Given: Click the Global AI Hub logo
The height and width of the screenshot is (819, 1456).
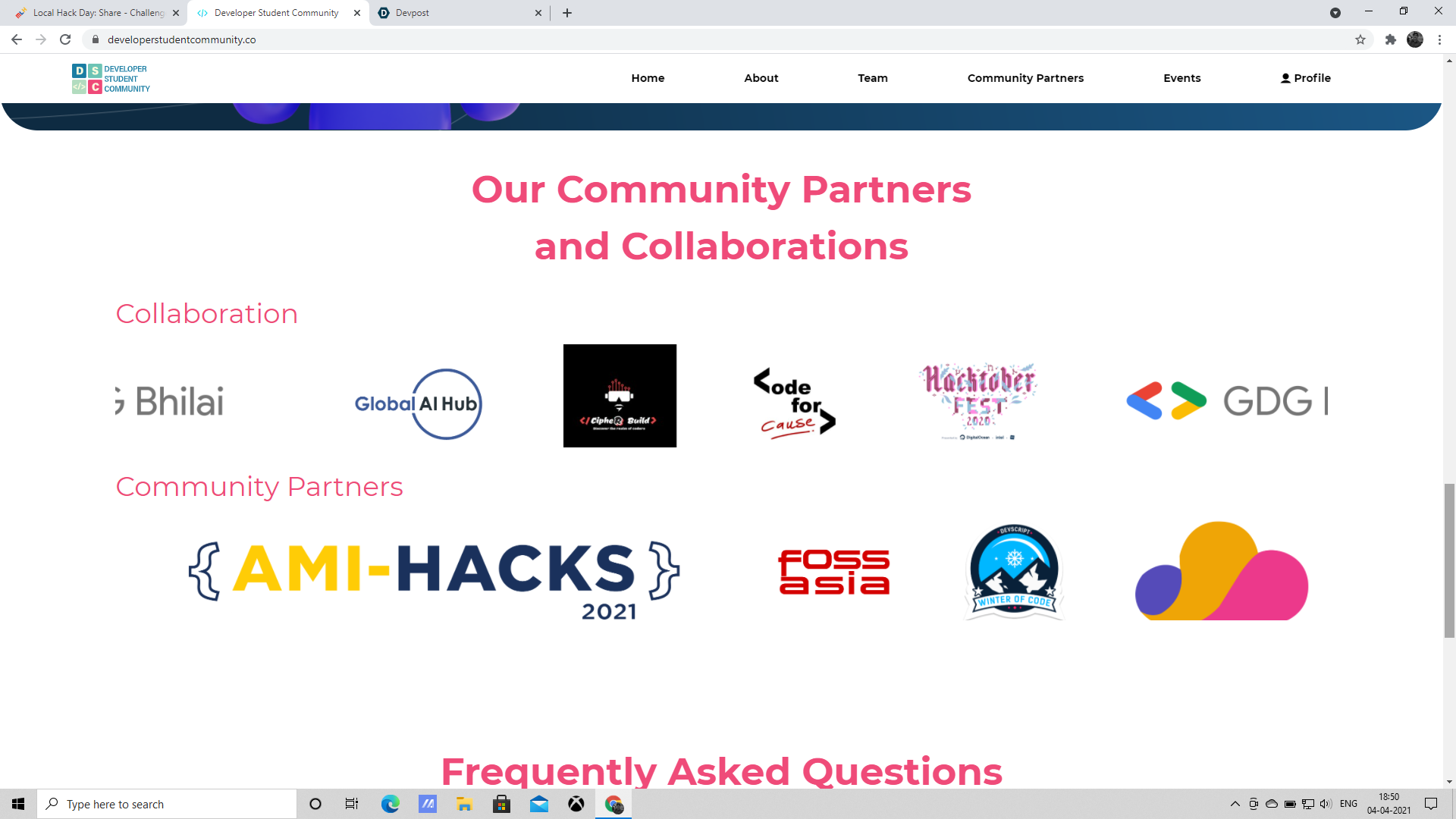Looking at the screenshot, I should [x=418, y=403].
